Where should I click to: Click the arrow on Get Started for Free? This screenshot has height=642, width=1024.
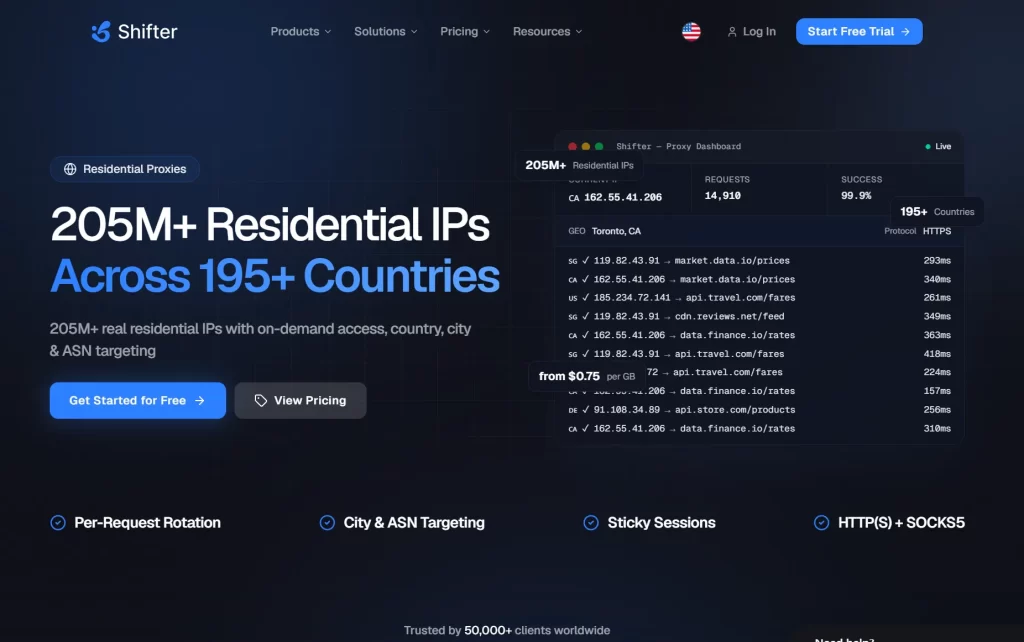click(x=200, y=400)
